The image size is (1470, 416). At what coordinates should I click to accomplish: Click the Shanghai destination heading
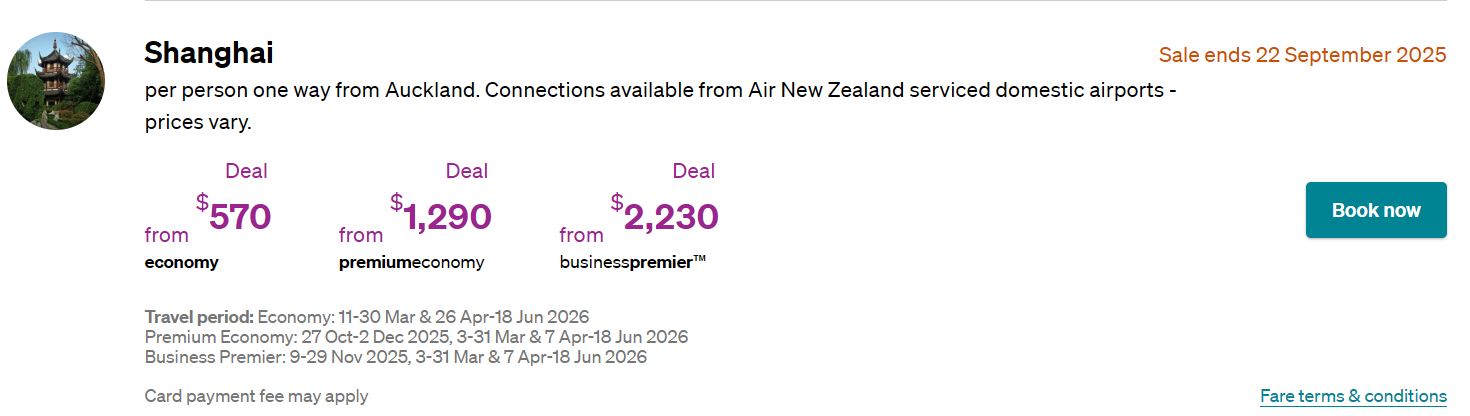click(209, 53)
